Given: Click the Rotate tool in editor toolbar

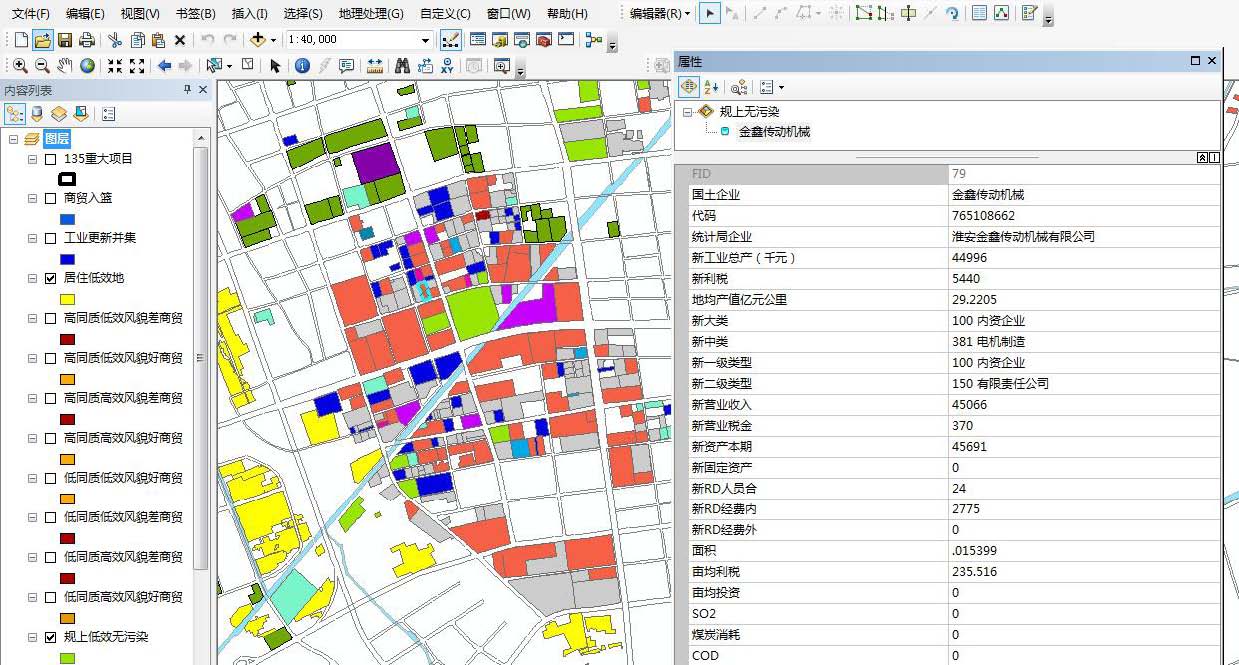Looking at the screenshot, I should pos(952,13).
